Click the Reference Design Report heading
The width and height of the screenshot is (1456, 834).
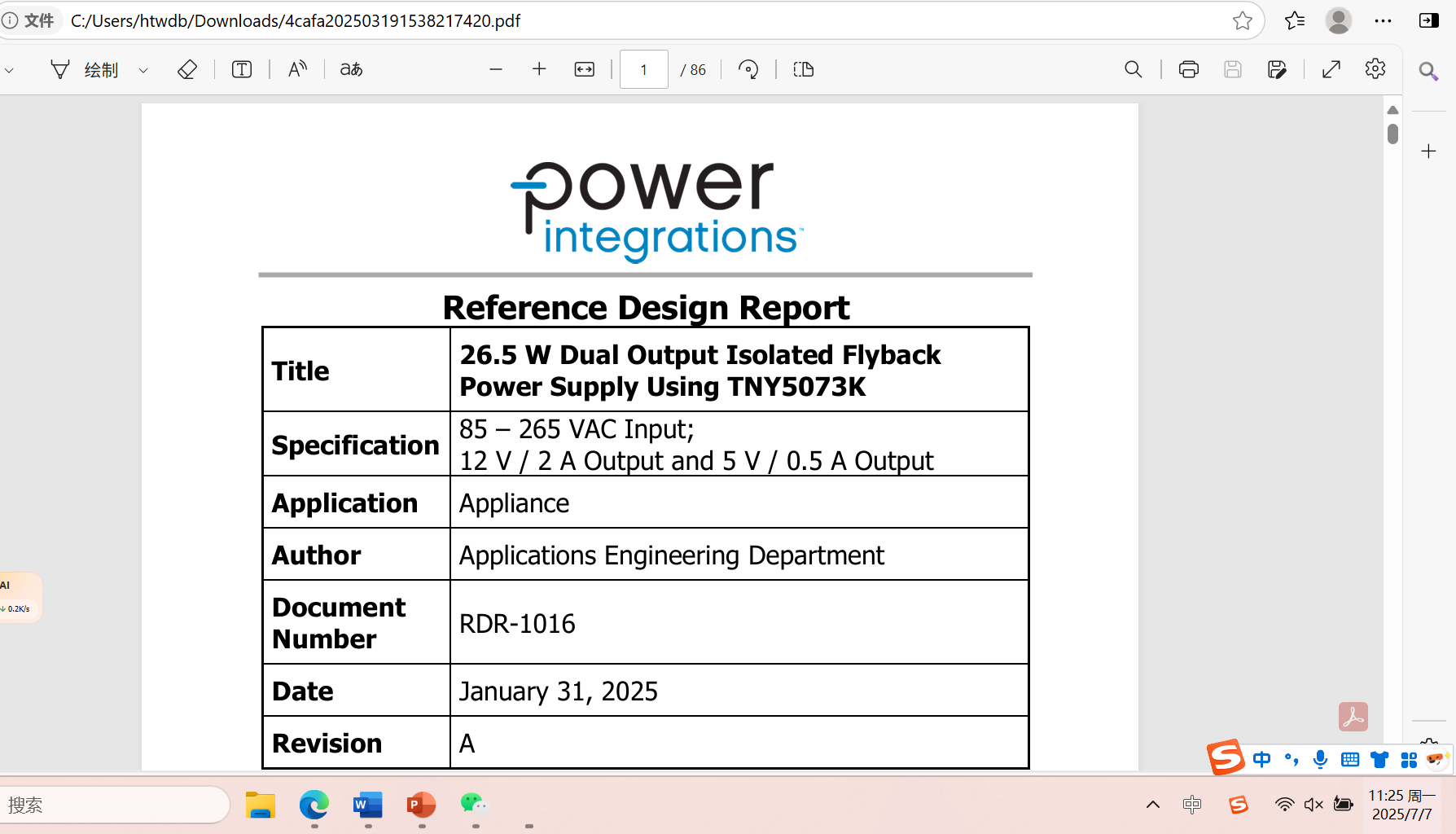click(x=646, y=308)
